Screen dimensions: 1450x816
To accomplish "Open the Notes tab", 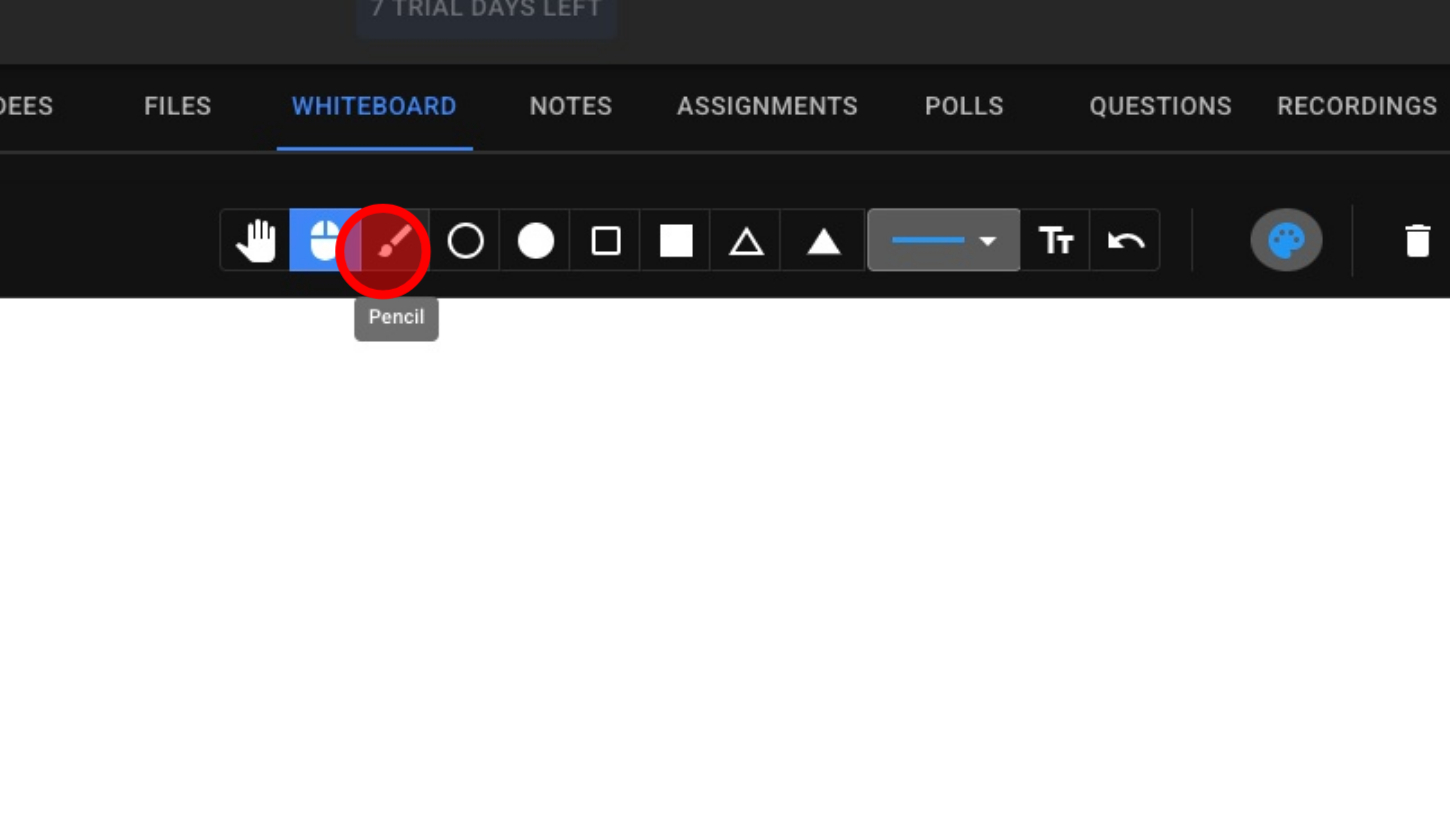I will (x=570, y=107).
